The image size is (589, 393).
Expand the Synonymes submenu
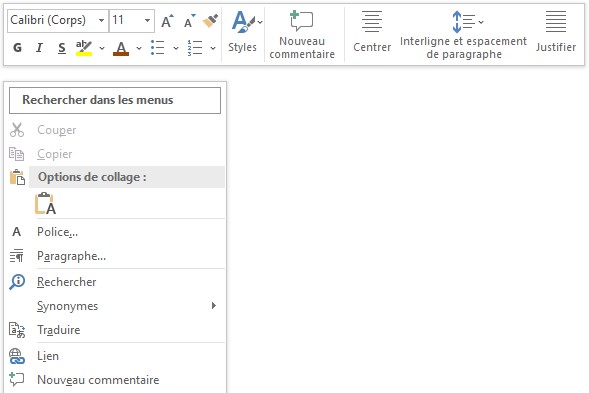point(115,306)
